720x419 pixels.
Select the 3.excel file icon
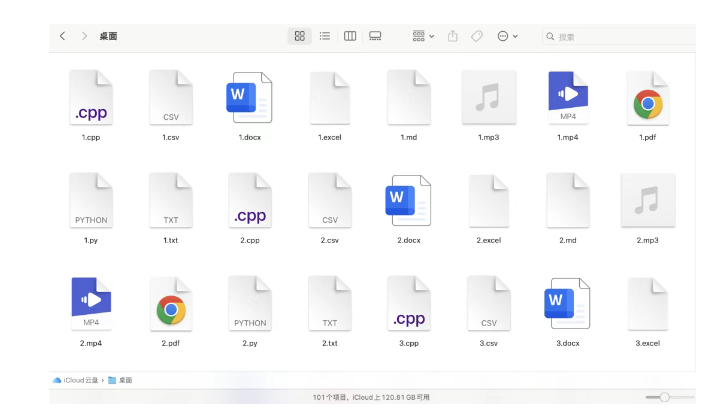point(647,304)
